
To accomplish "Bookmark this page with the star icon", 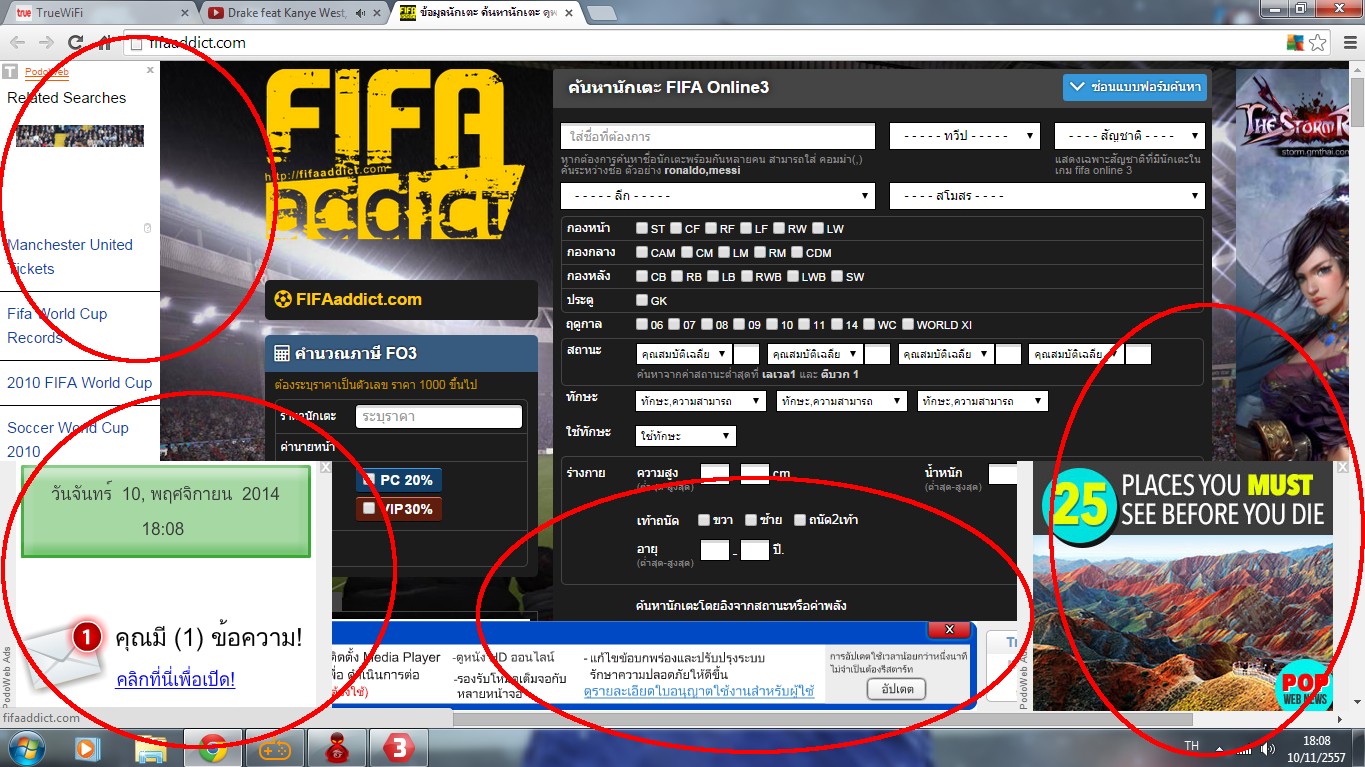I will pyautogui.click(x=1318, y=43).
